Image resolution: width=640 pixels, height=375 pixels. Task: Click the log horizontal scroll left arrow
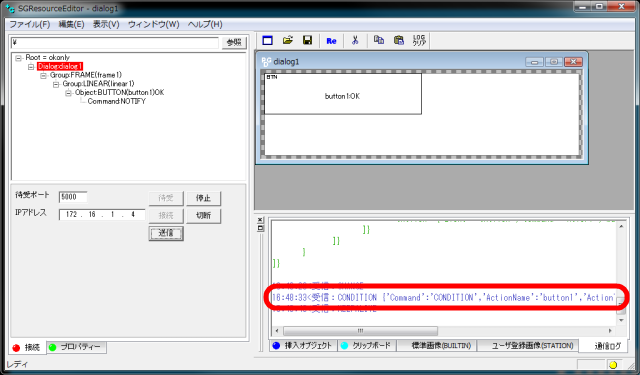(277, 331)
